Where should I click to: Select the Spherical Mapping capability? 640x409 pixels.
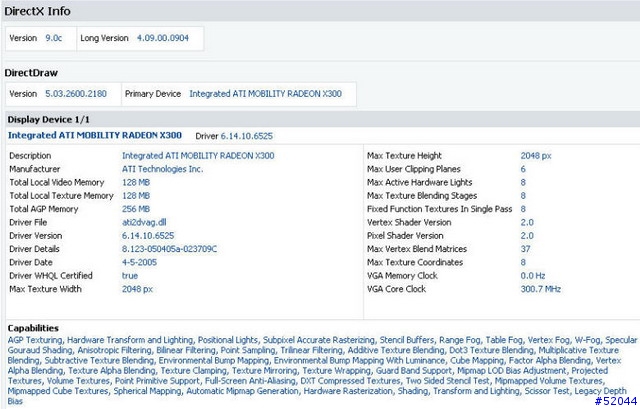[x=147, y=391]
